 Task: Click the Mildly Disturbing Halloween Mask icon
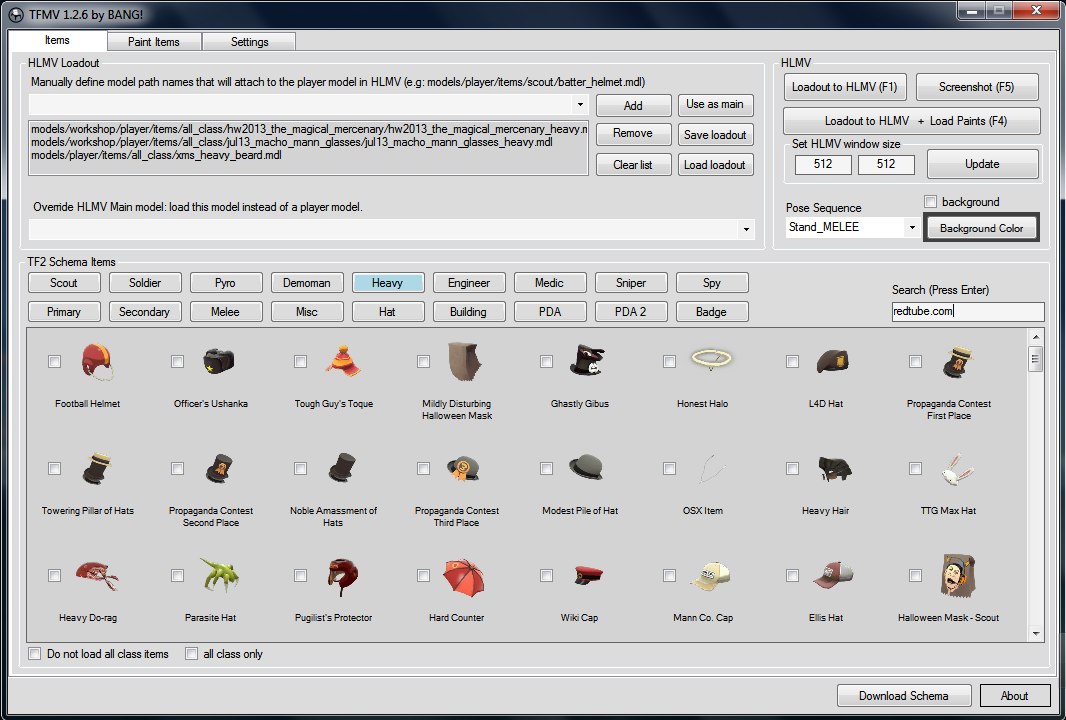(x=465, y=361)
